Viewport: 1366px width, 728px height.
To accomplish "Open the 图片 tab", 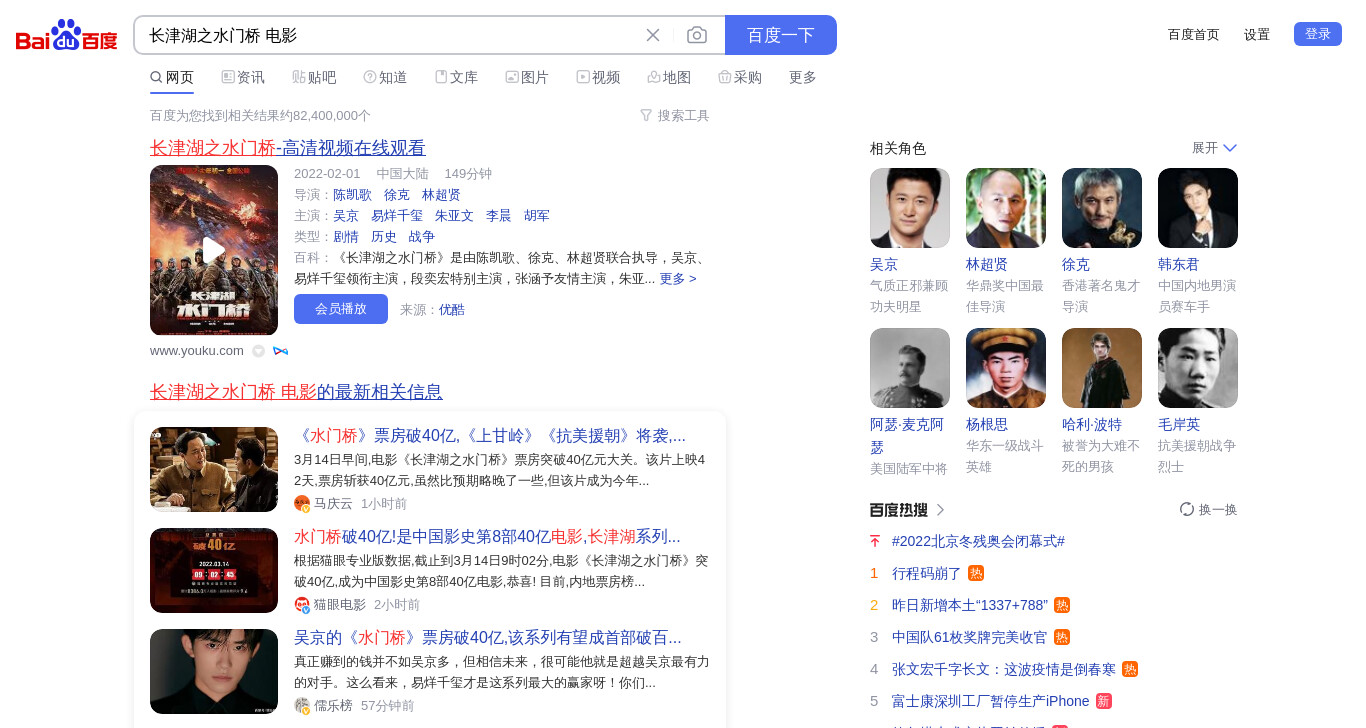I will pos(527,77).
